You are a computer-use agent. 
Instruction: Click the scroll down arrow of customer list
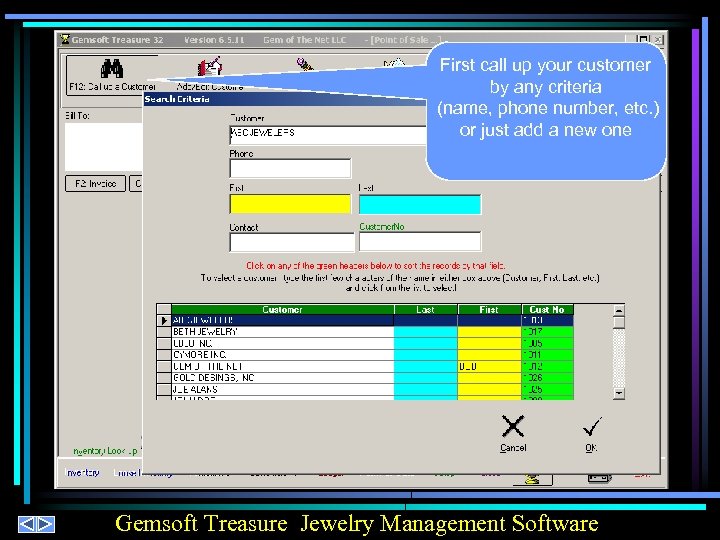click(619, 393)
